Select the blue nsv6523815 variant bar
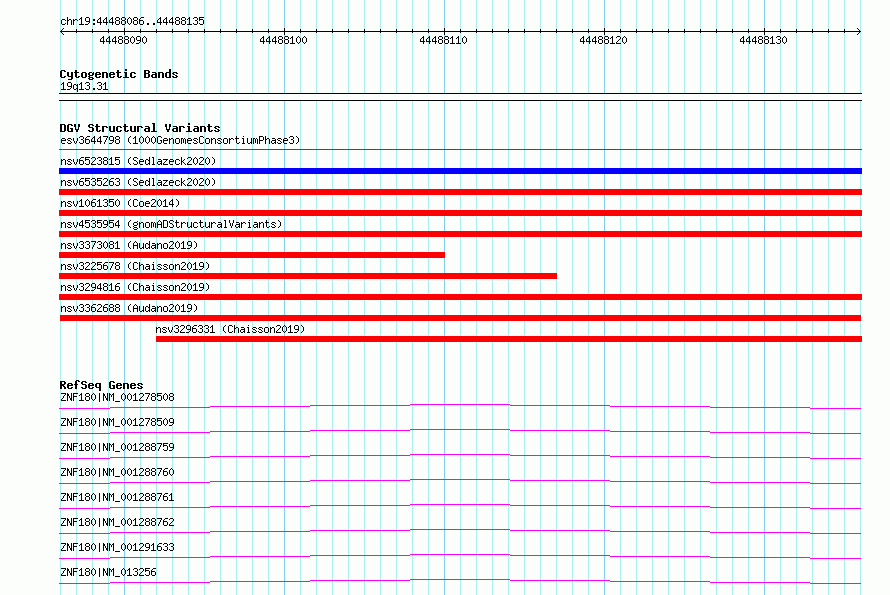The width and height of the screenshot is (890, 595). coord(460,171)
